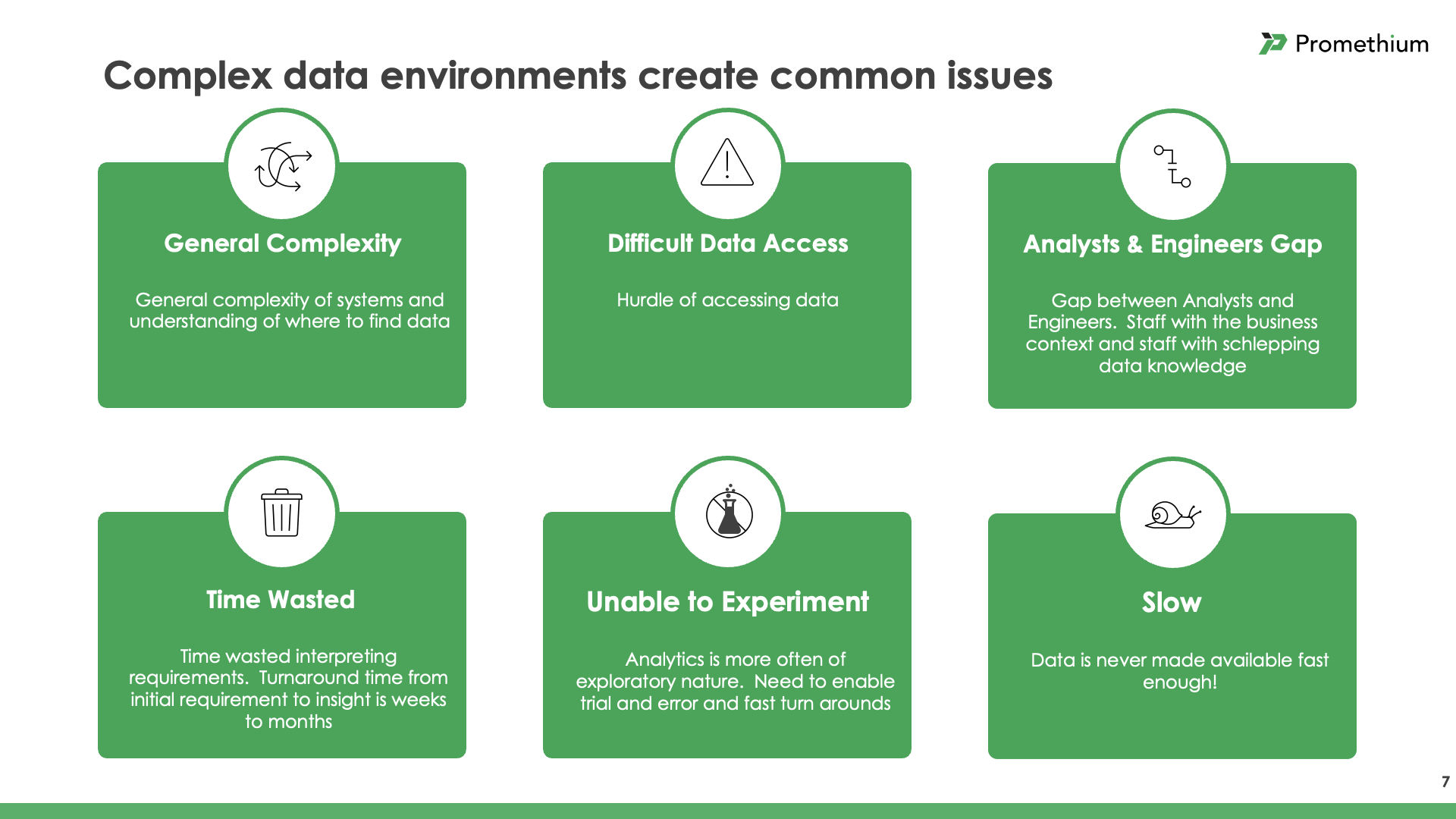Click the 'Data is never made available' text

(1179, 670)
